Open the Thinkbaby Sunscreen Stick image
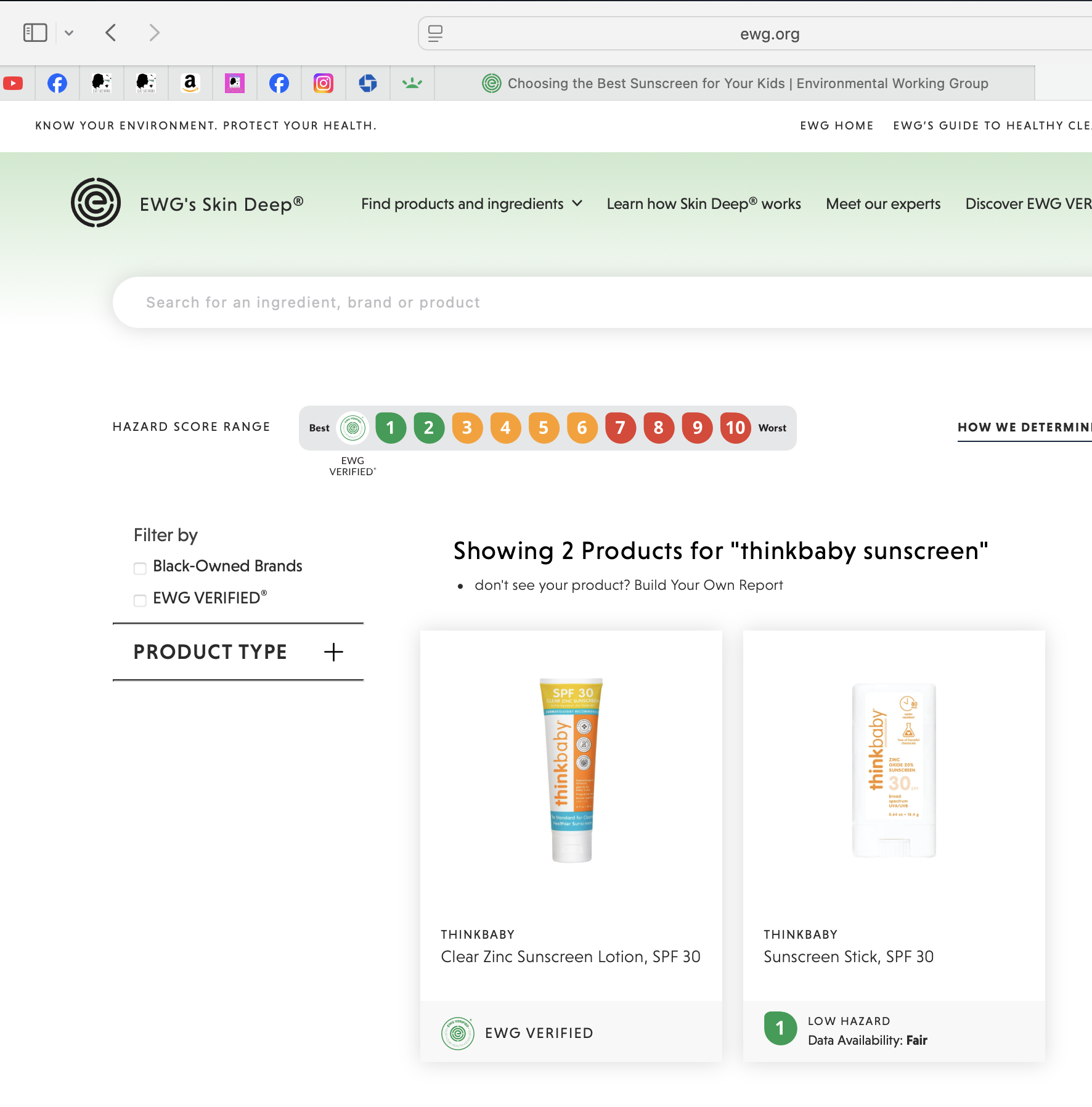 pos(894,770)
